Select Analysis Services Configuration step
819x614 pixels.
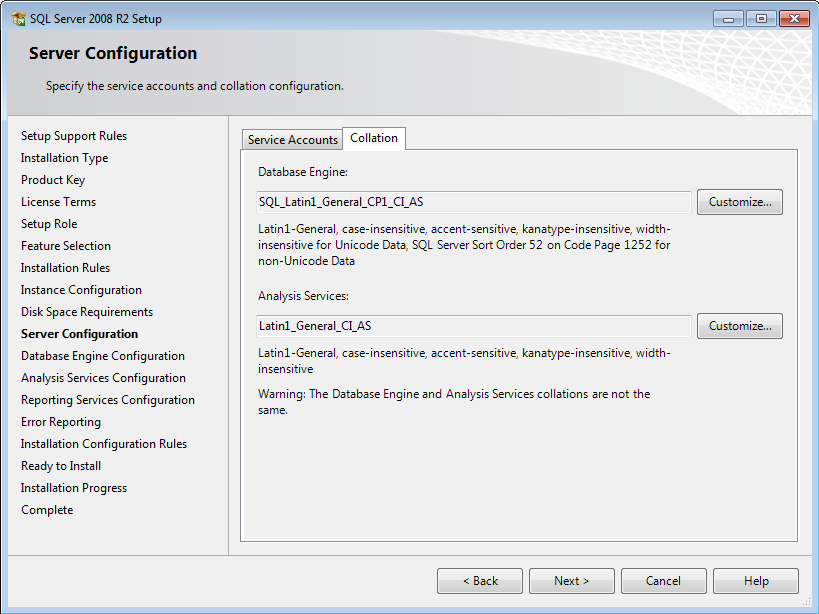tap(103, 377)
